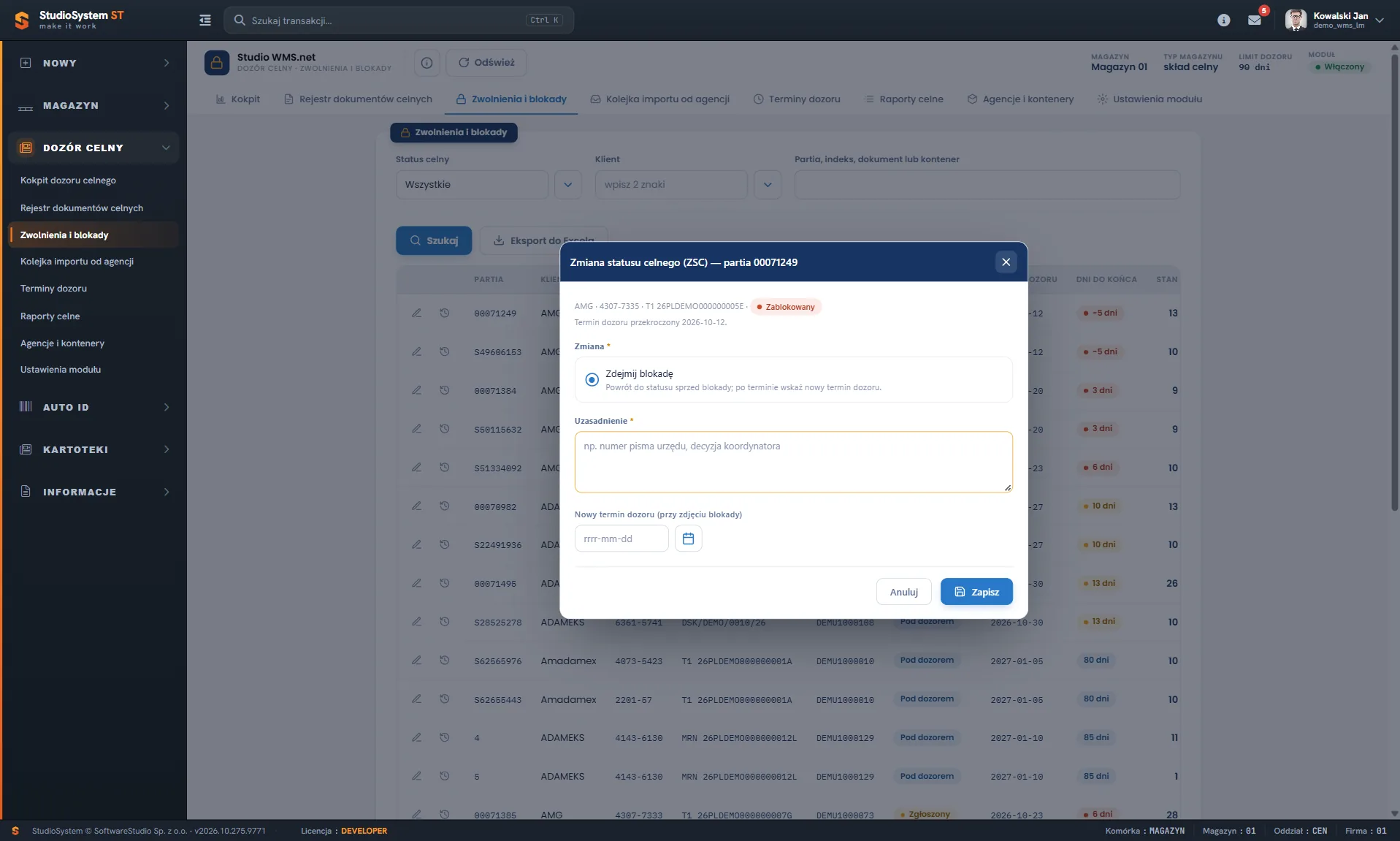Viewport: 1400px width, 841px height.
Task: Switch to the Raporty celne tab
Action: (x=903, y=99)
